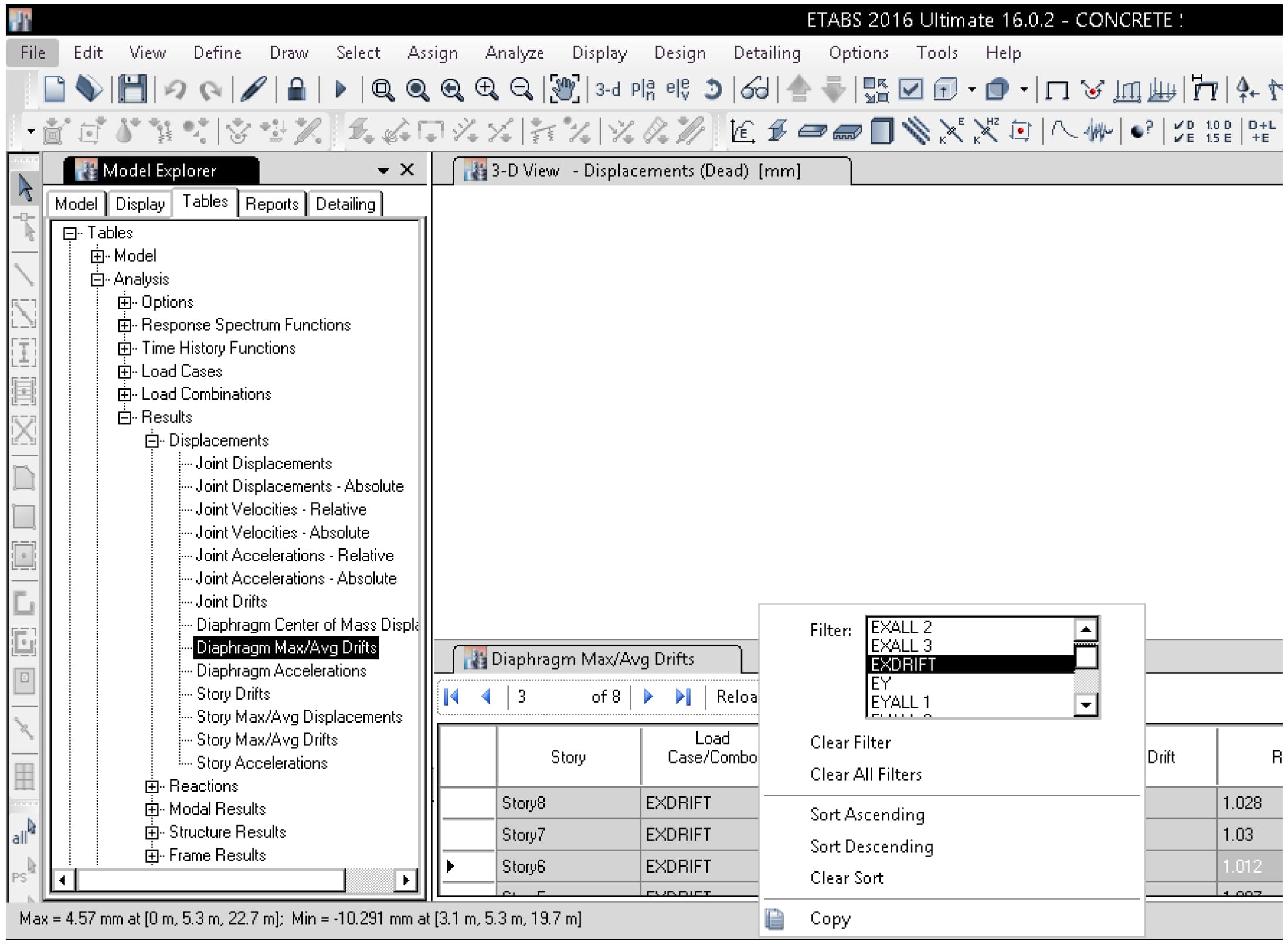Expand the Response Spectrum Functions node
Image resolution: width=1288 pixels, height=944 pixels.
[124, 325]
